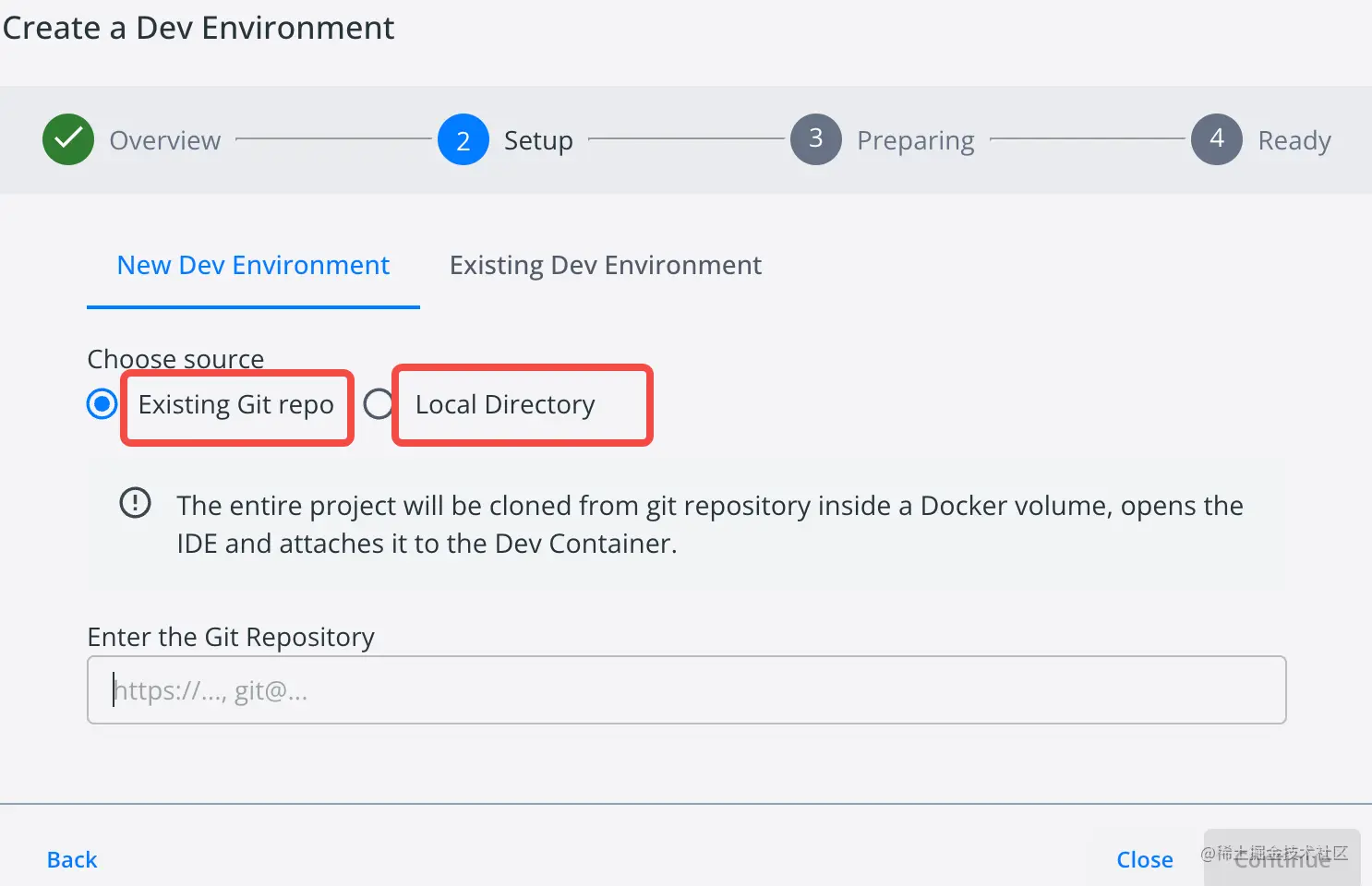Open the Existing Dev Environment tab

[605, 266]
